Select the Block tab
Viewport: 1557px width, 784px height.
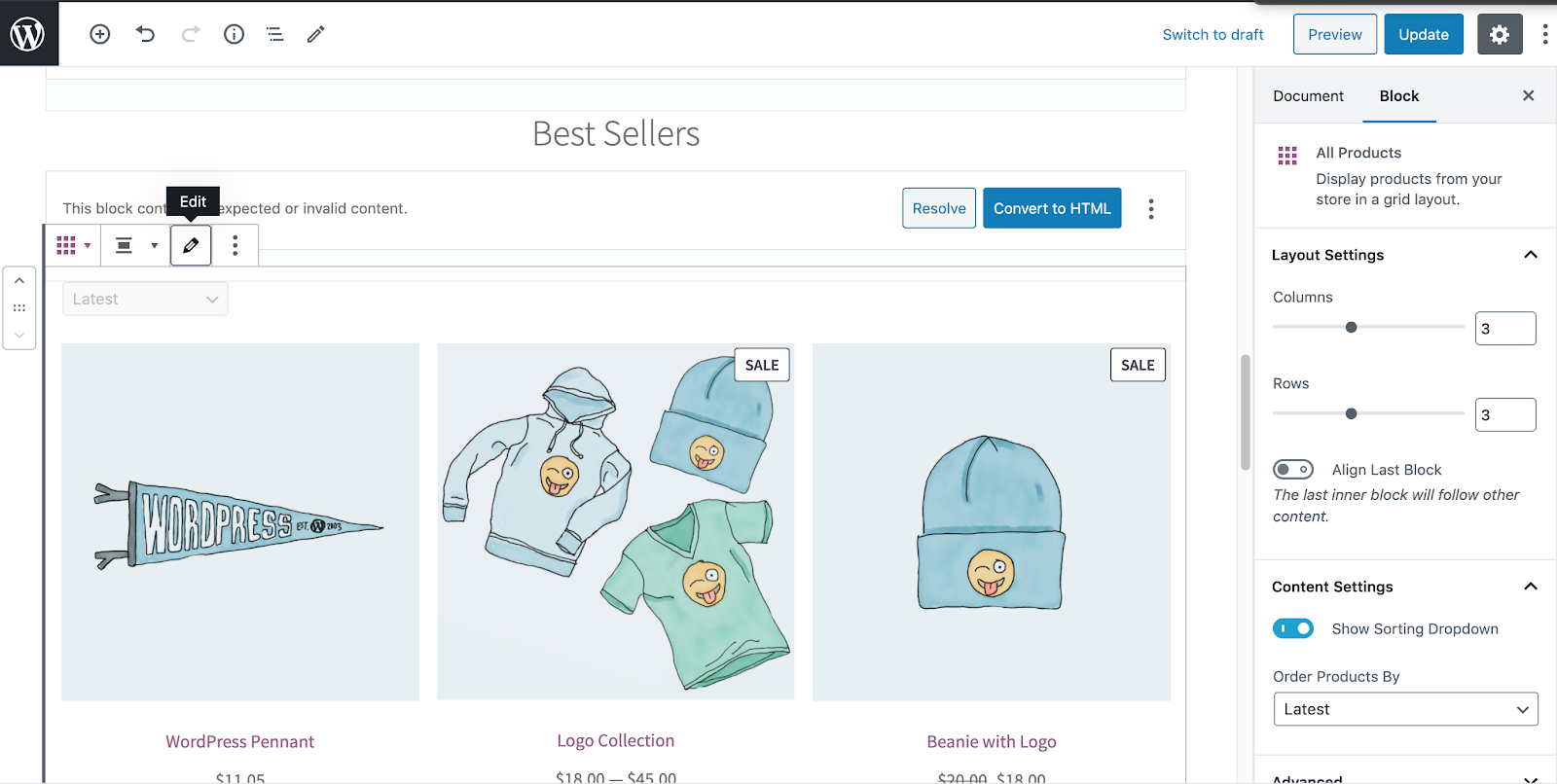(1399, 95)
